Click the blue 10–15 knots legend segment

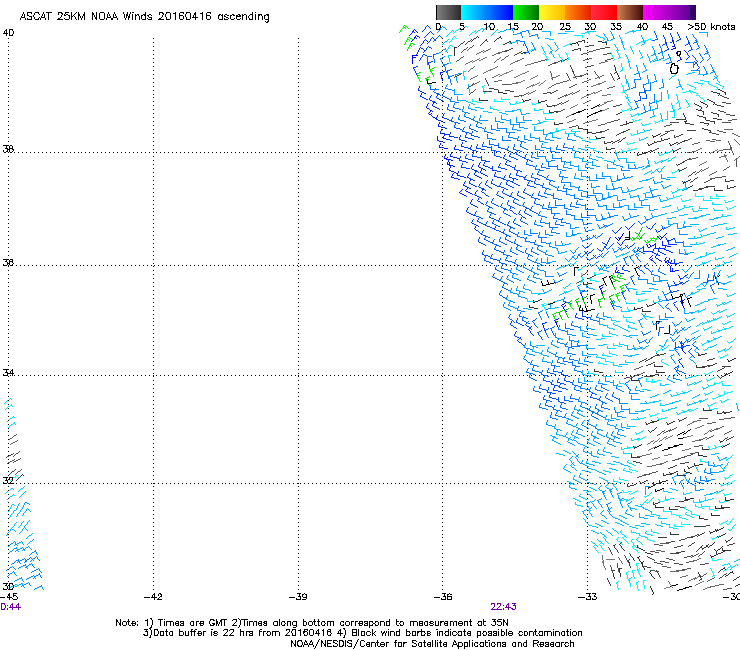click(x=500, y=12)
